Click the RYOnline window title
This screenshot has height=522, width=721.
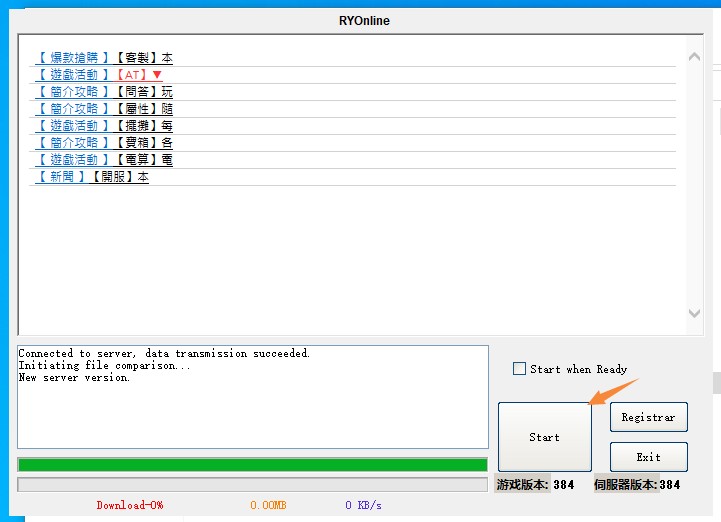click(x=364, y=21)
